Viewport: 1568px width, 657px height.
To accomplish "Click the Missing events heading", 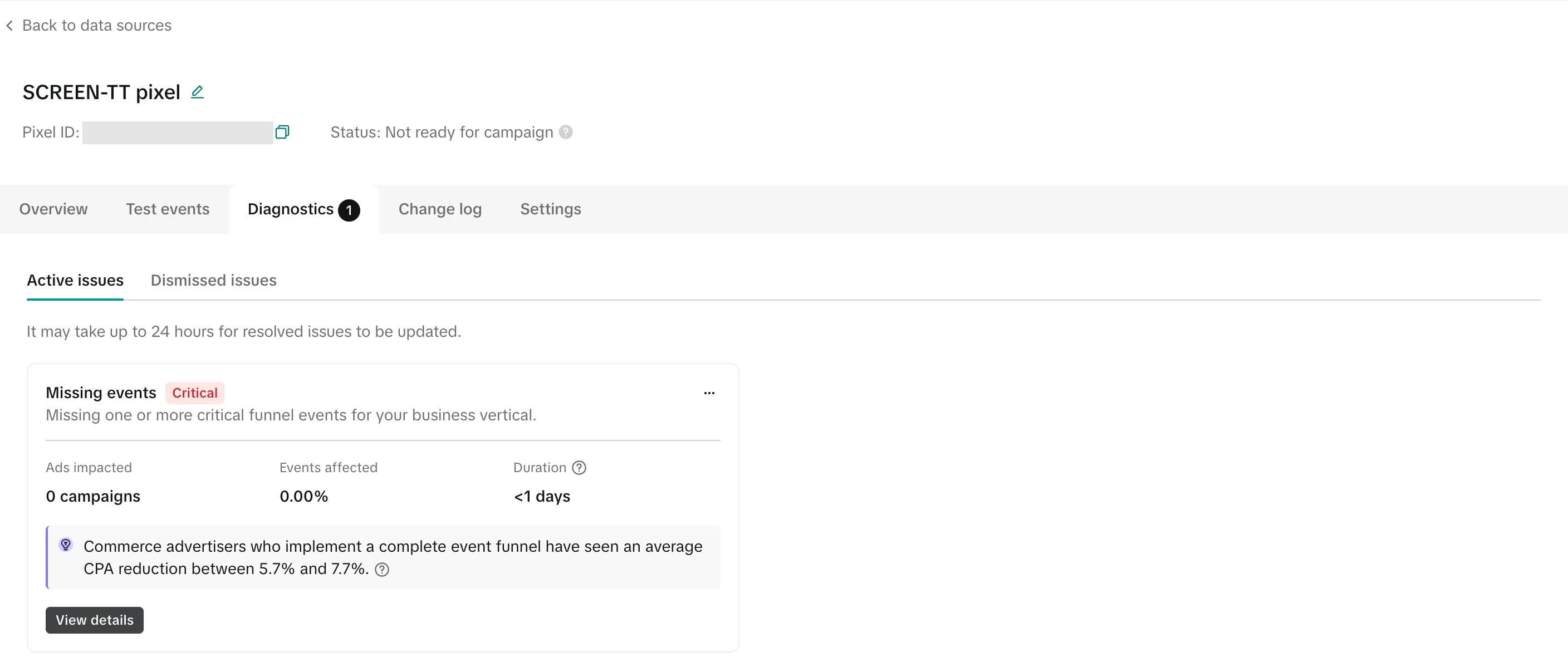I will 101,393.
